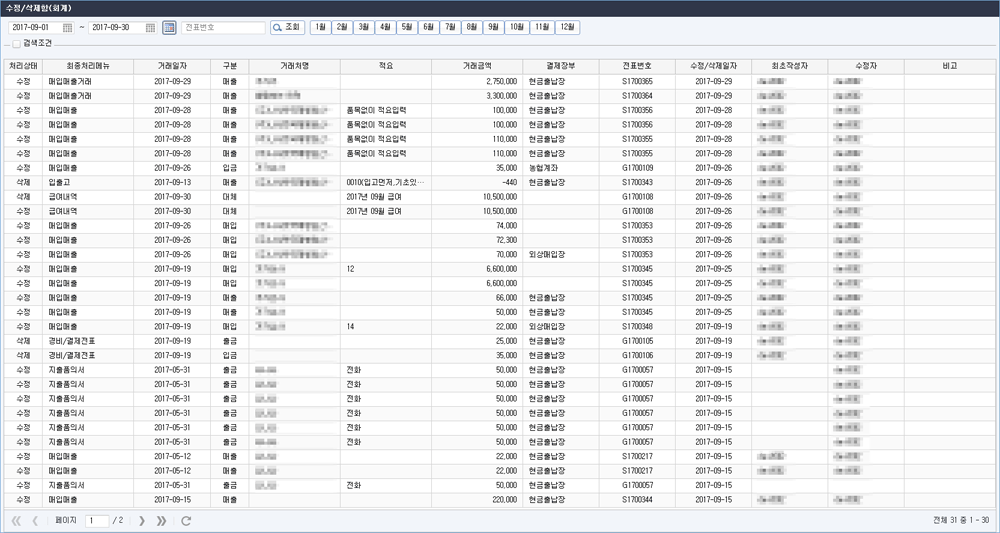Select the 3월 month button
The height and width of the screenshot is (533, 1000).
(364, 27)
